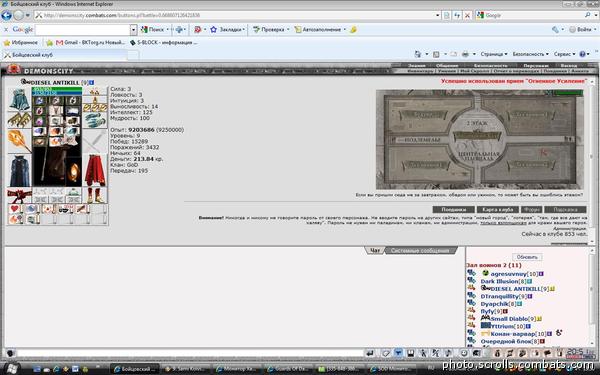Click the blue gloves equipment item

(x=95, y=121)
